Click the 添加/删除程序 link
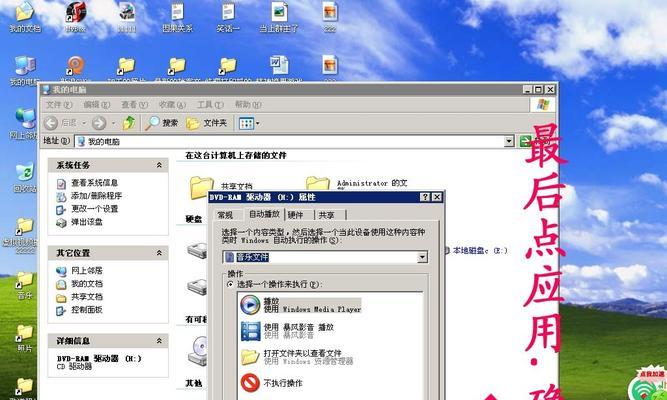This screenshot has width=667, height=400. tap(96, 196)
